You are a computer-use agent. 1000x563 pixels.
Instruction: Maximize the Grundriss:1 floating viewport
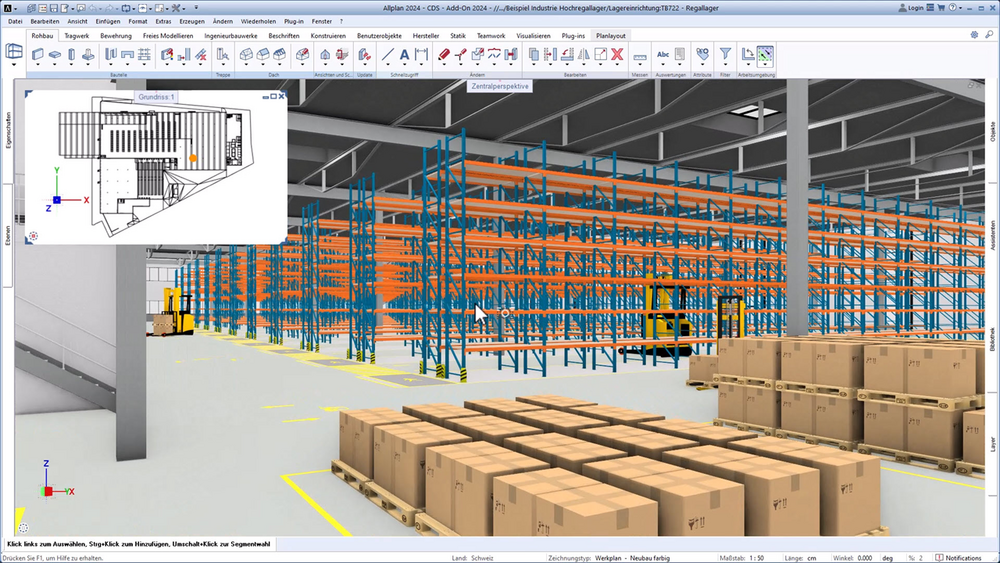pyautogui.click(x=274, y=96)
